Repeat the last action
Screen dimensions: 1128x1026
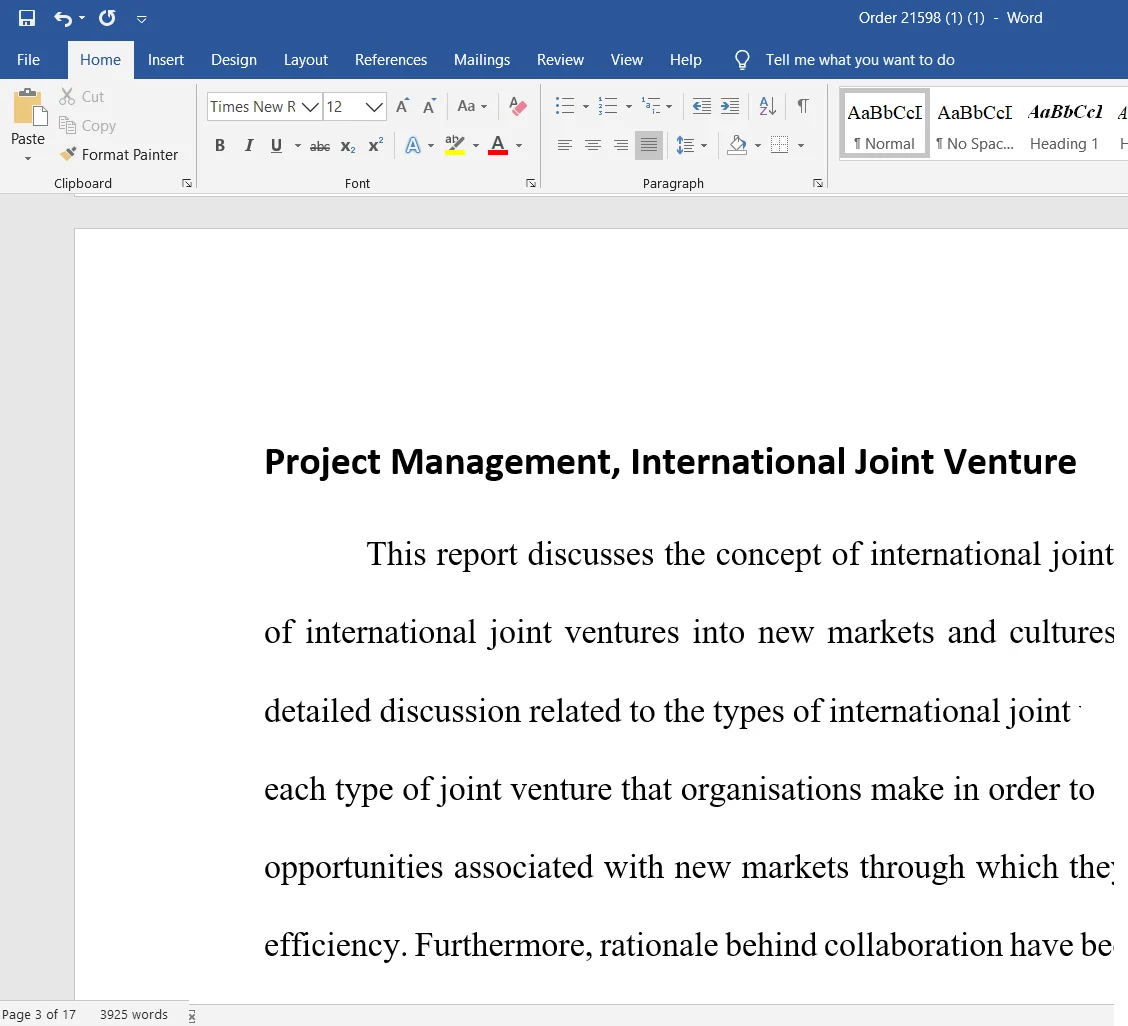(107, 18)
